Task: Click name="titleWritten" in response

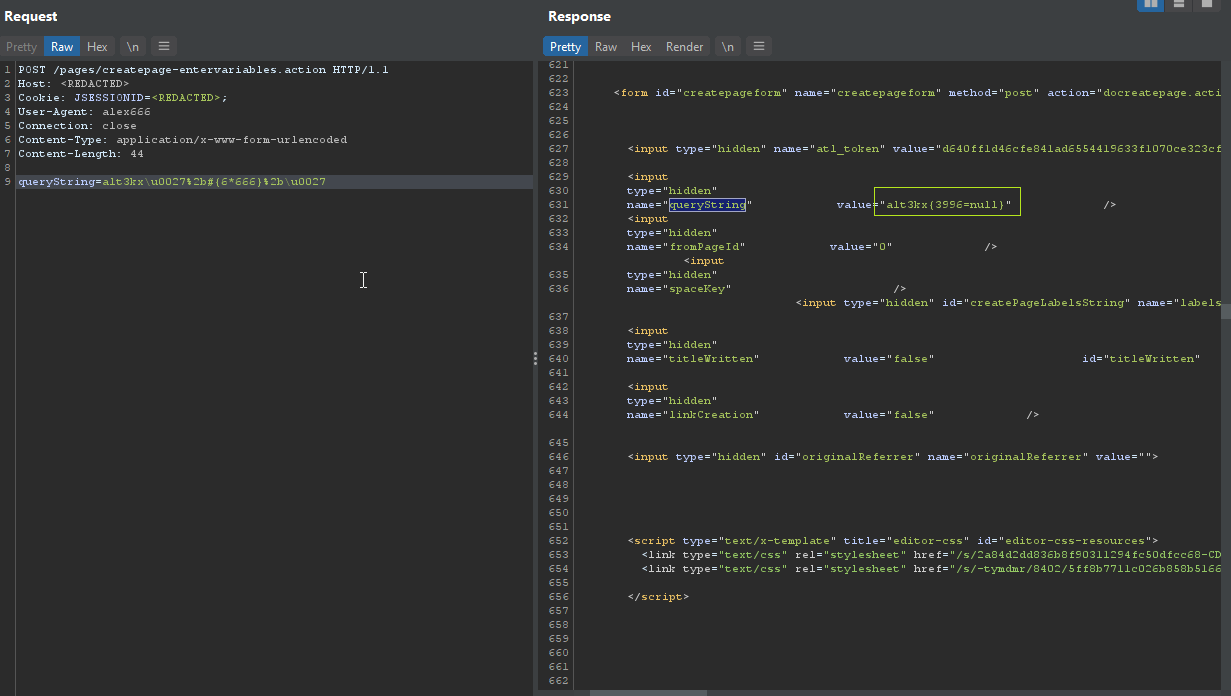Action: (693, 359)
